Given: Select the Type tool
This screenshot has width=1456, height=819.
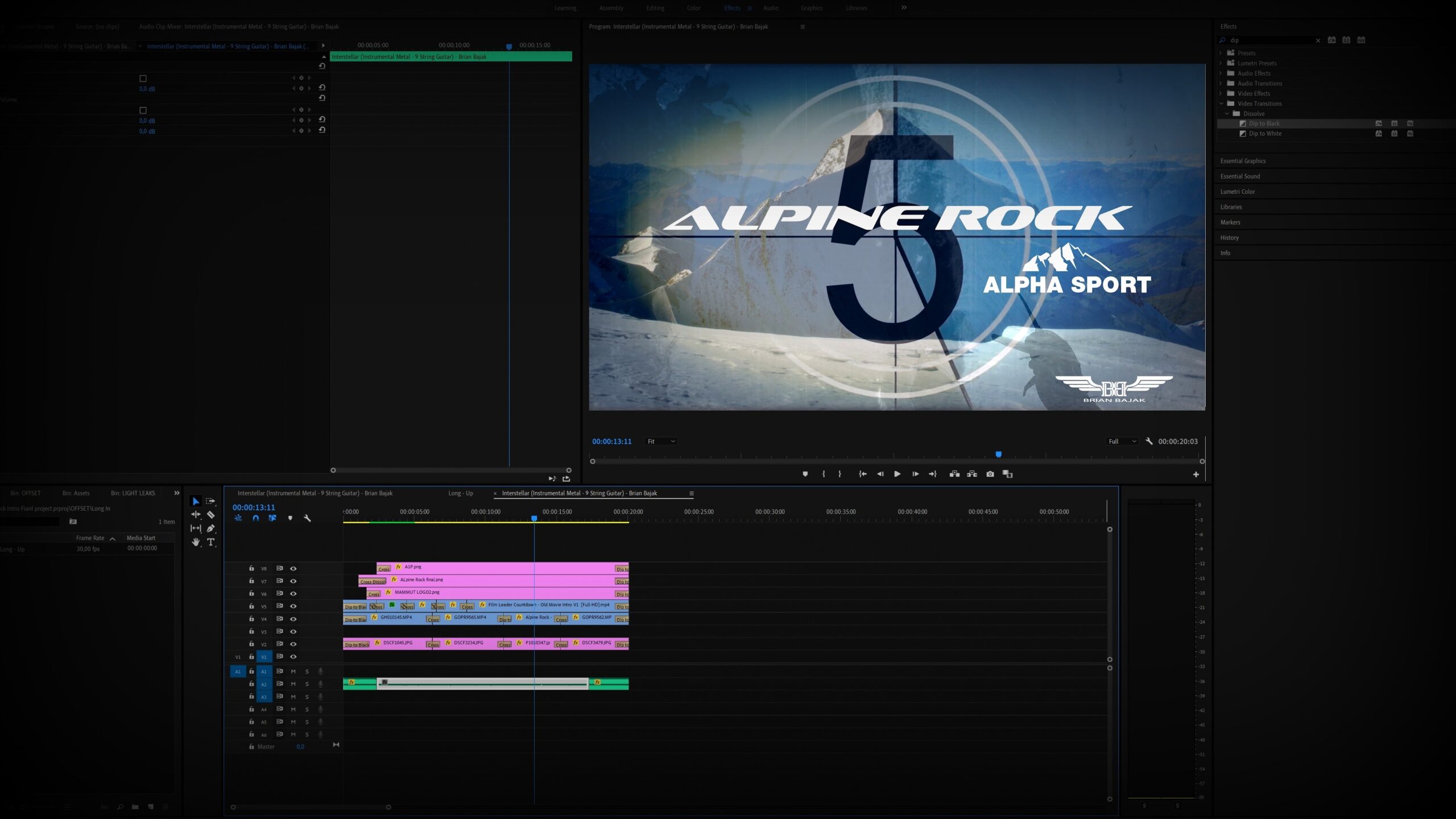Looking at the screenshot, I should pyautogui.click(x=210, y=542).
